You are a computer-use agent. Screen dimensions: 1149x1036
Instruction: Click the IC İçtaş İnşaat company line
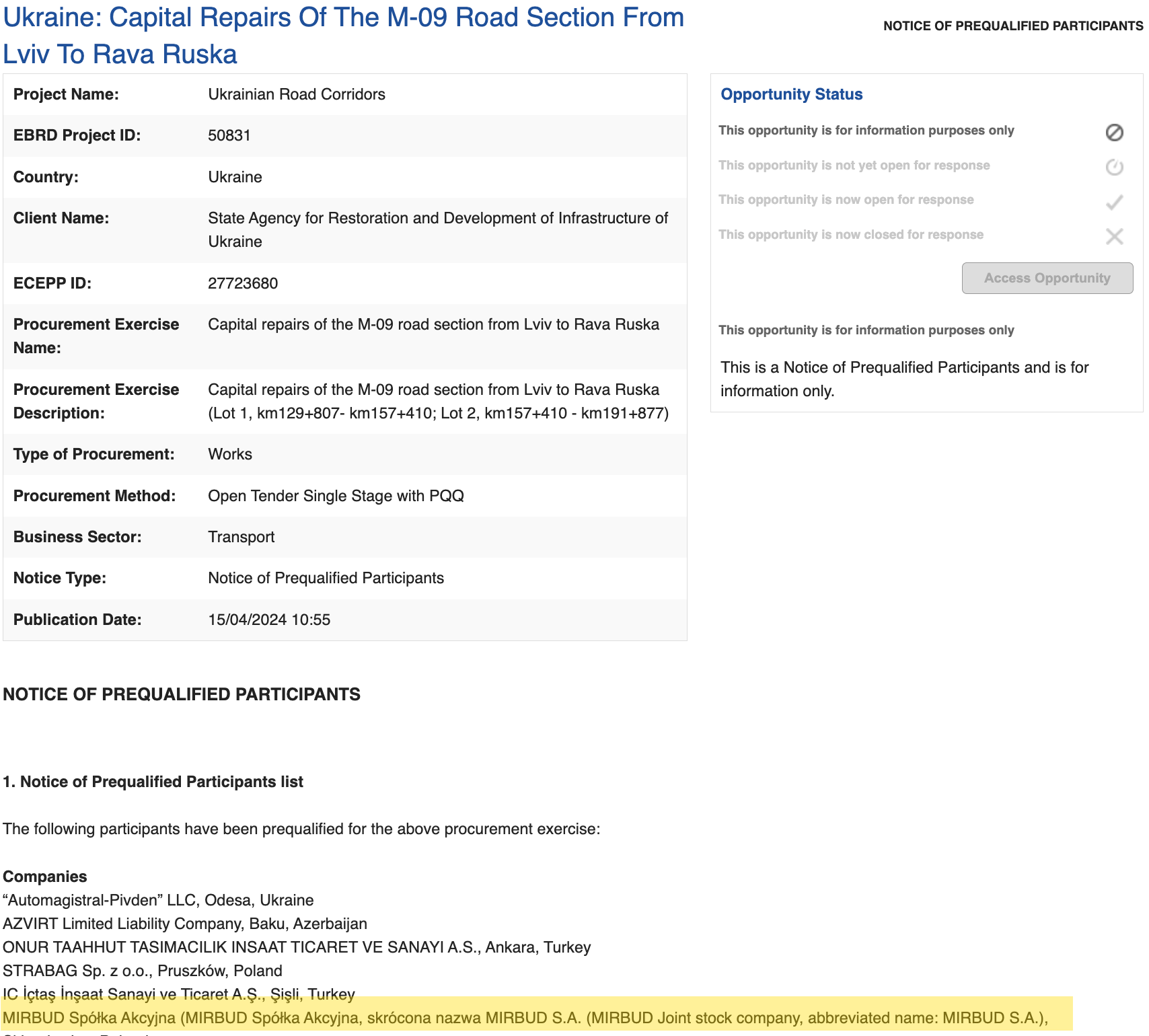pos(179,994)
